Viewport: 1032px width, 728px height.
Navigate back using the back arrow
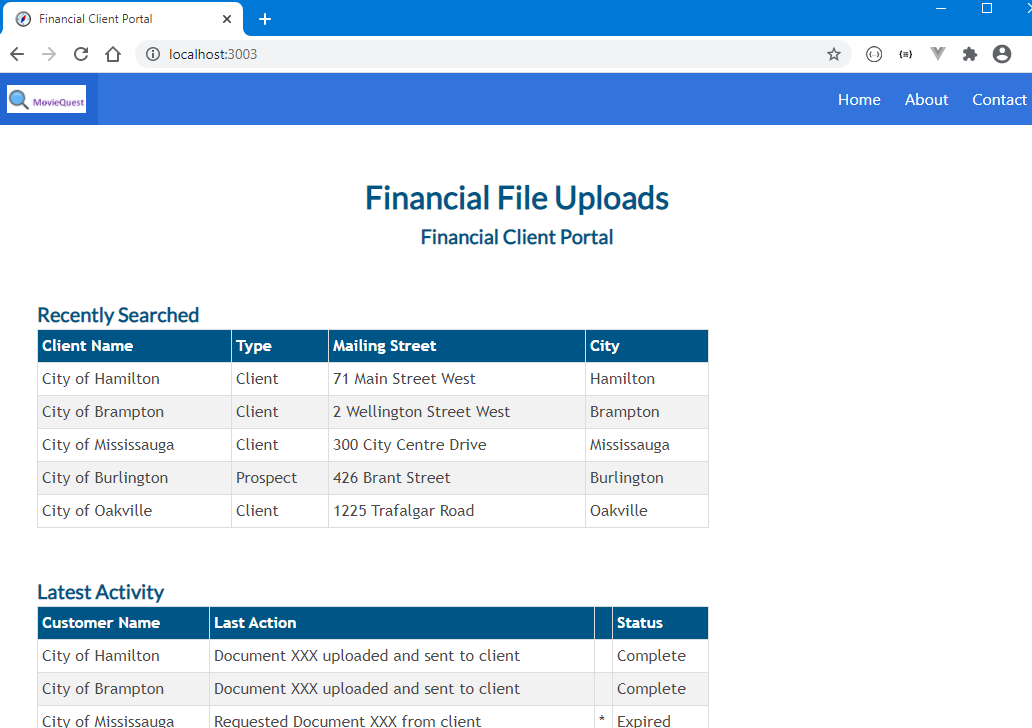pyautogui.click(x=16, y=54)
